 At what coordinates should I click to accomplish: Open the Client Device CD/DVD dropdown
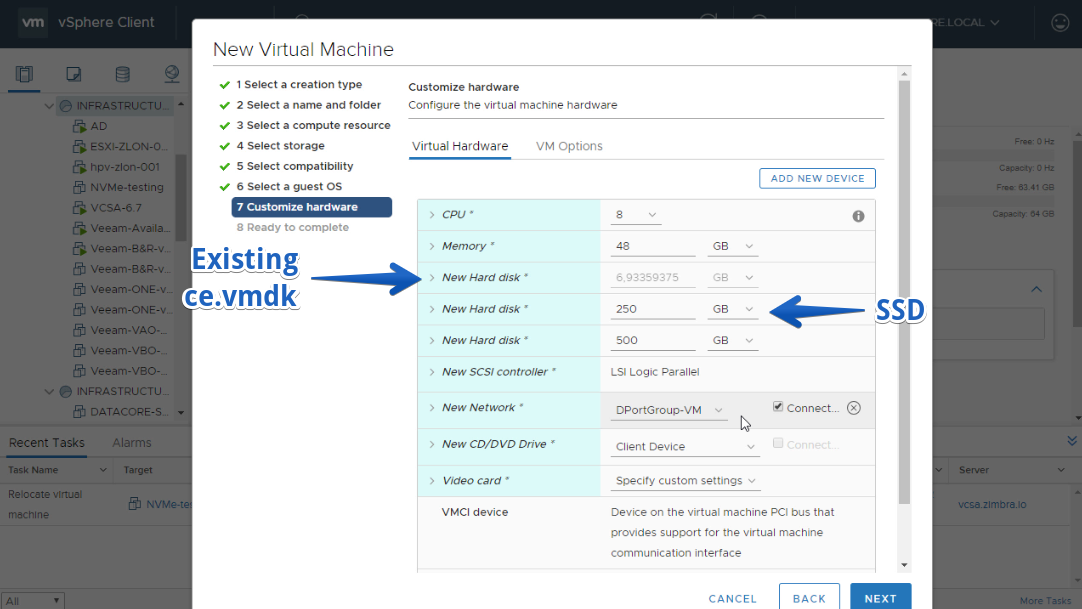click(685, 446)
